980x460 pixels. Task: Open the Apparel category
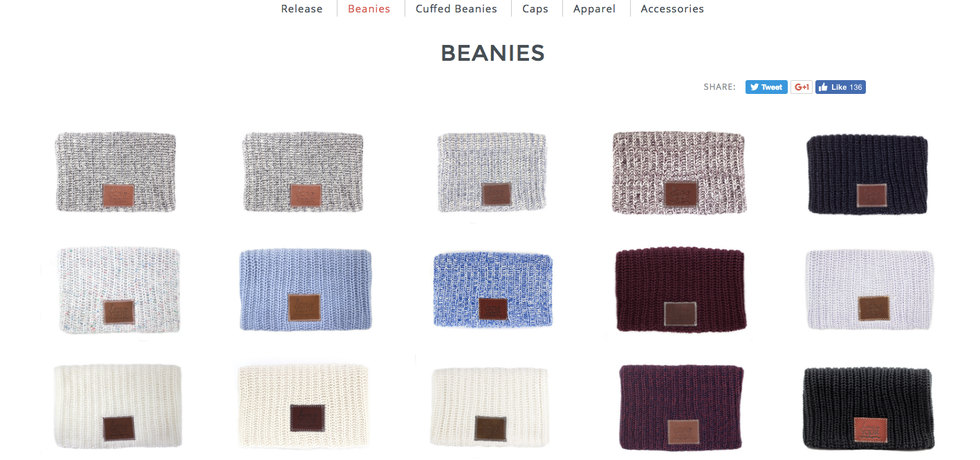[x=594, y=9]
